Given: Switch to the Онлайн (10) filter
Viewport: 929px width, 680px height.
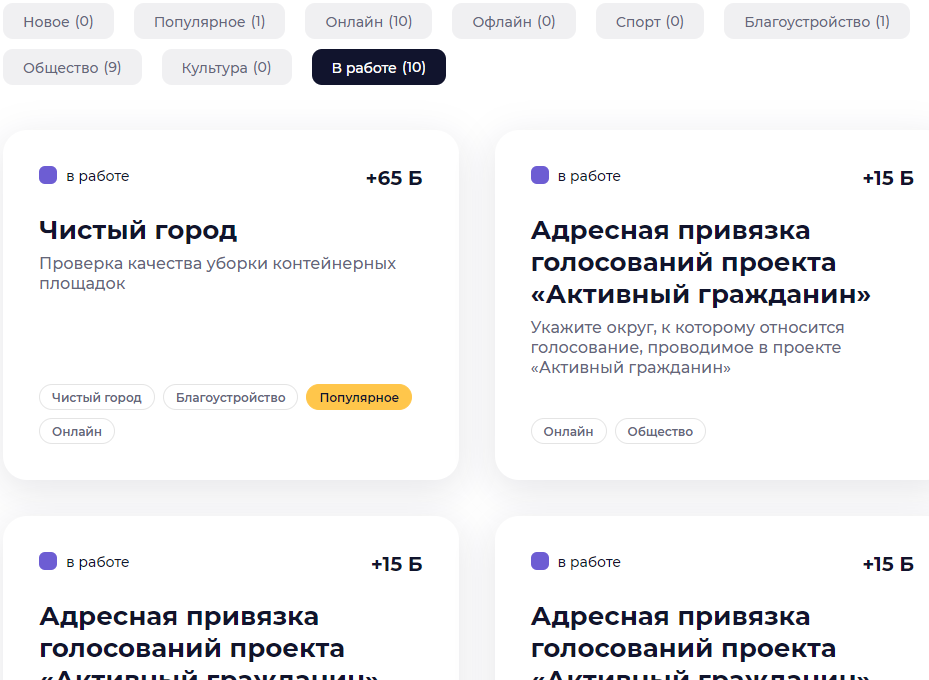Looking at the screenshot, I should click(369, 21).
